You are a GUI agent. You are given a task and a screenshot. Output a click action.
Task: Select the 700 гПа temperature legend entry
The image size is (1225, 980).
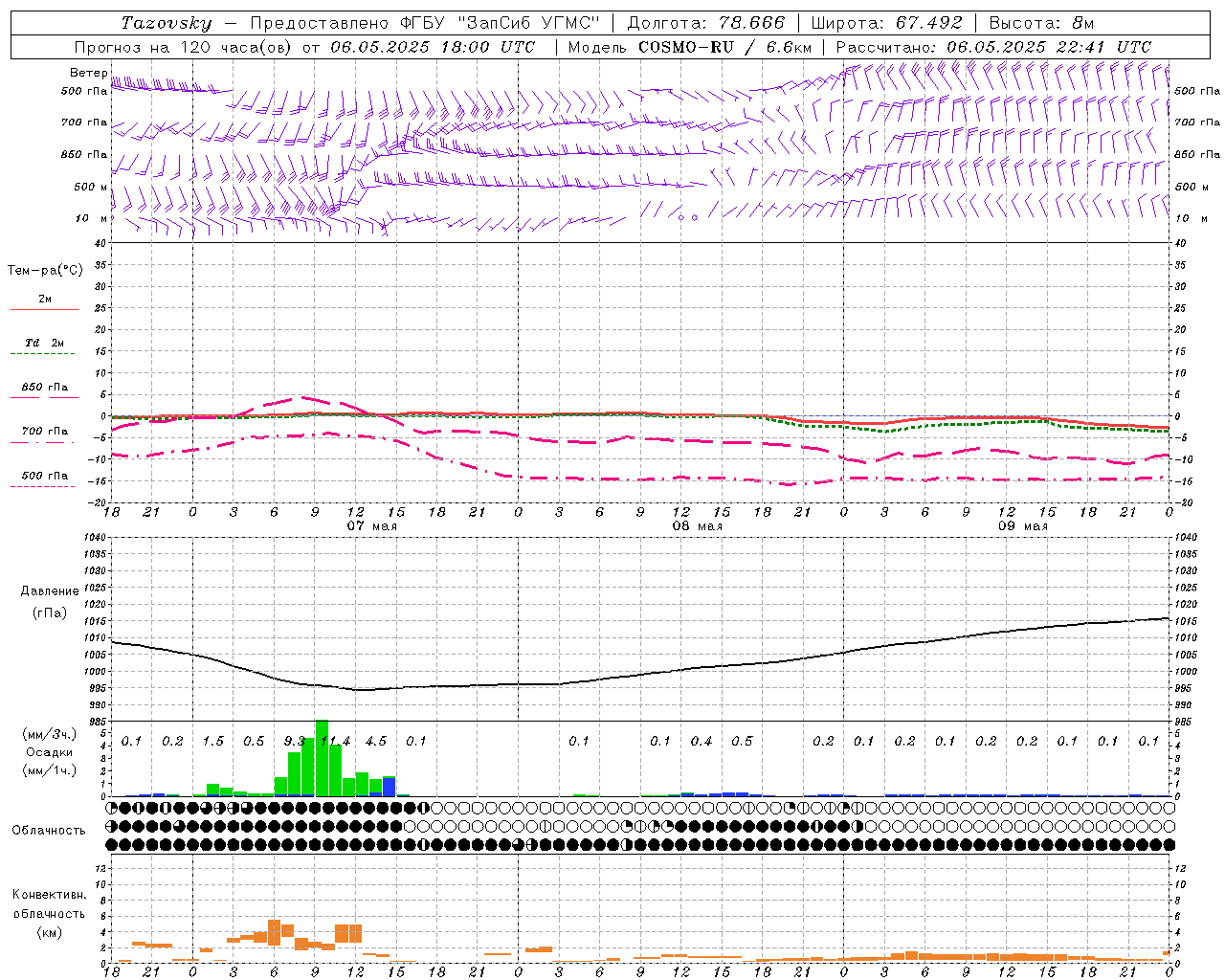tap(45, 432)
